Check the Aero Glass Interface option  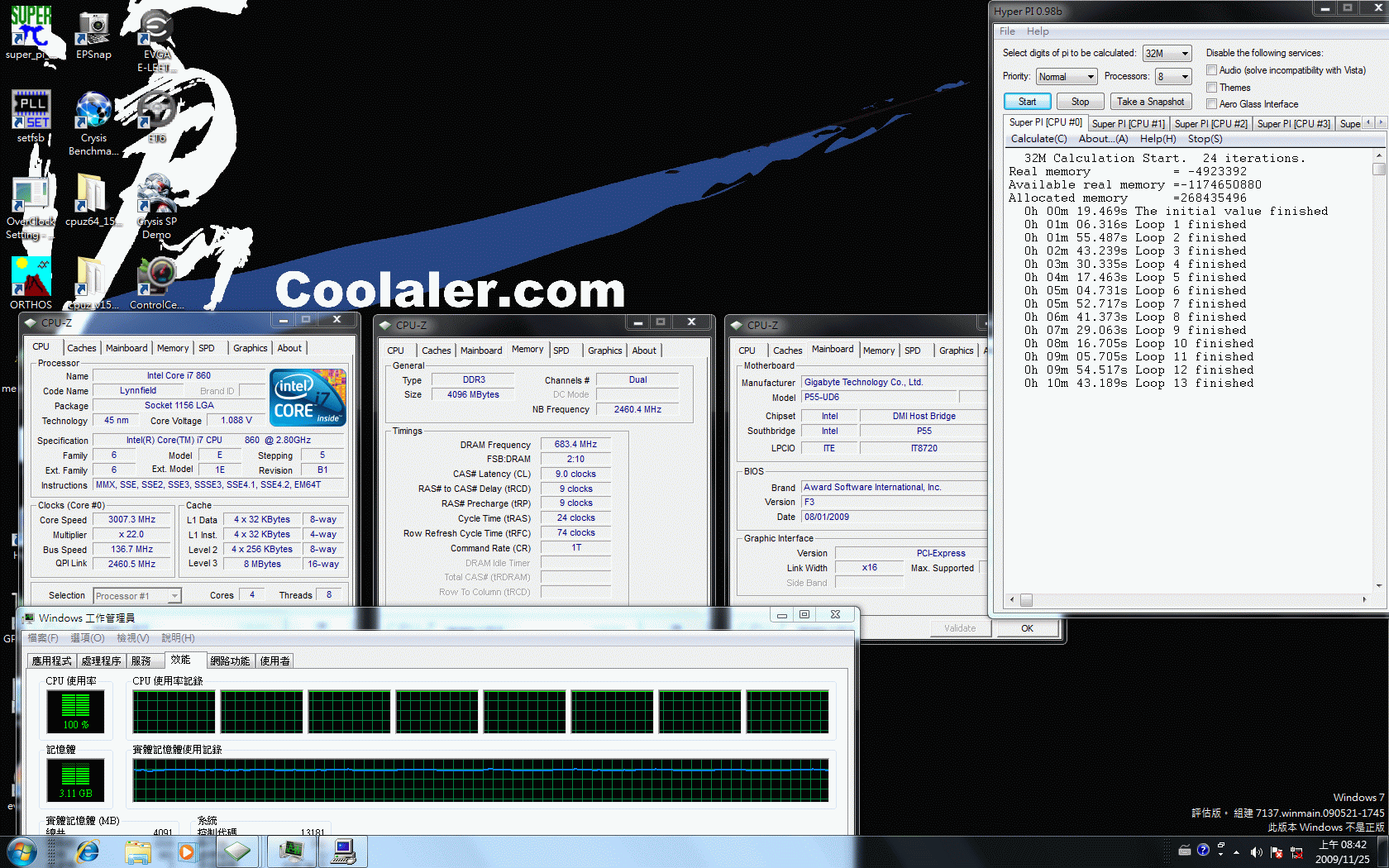(1212, 104)
